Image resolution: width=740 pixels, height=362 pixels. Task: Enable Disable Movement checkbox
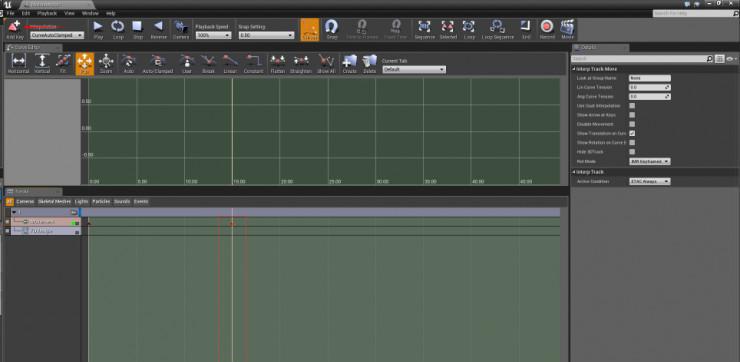[x=632, y=124]
